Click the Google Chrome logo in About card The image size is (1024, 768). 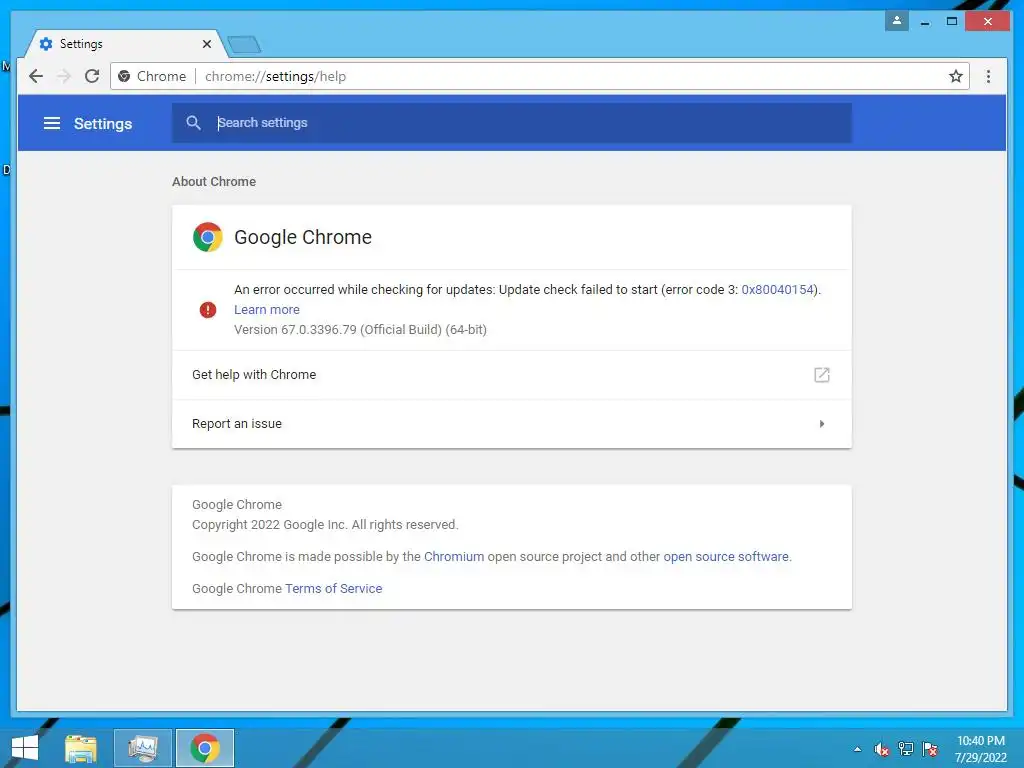pos(208,237)
